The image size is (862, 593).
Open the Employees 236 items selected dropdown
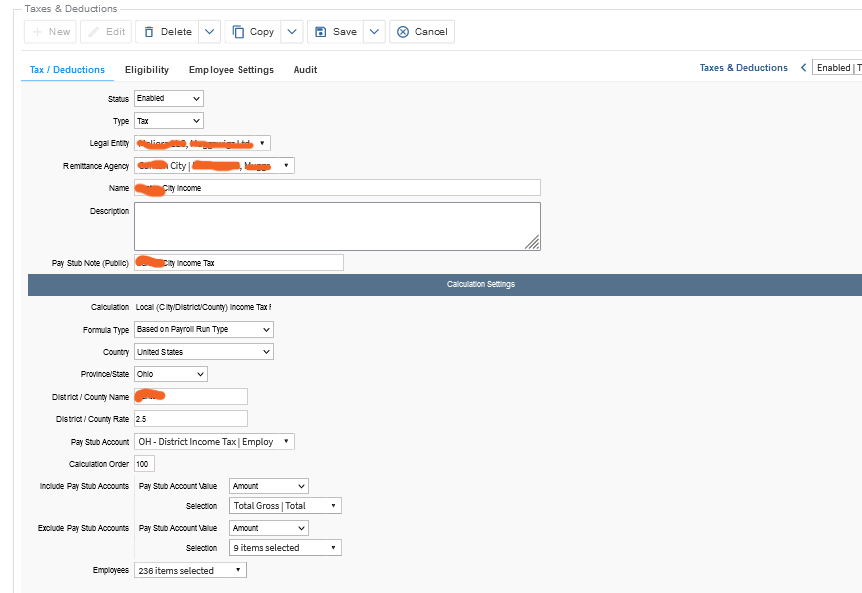pyautogui.click(x=190, y=570)
